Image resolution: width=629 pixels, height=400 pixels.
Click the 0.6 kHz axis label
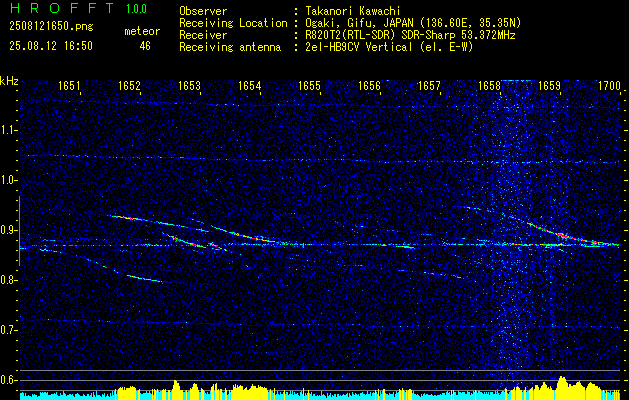pyautogui.click(x=8, y=380)
